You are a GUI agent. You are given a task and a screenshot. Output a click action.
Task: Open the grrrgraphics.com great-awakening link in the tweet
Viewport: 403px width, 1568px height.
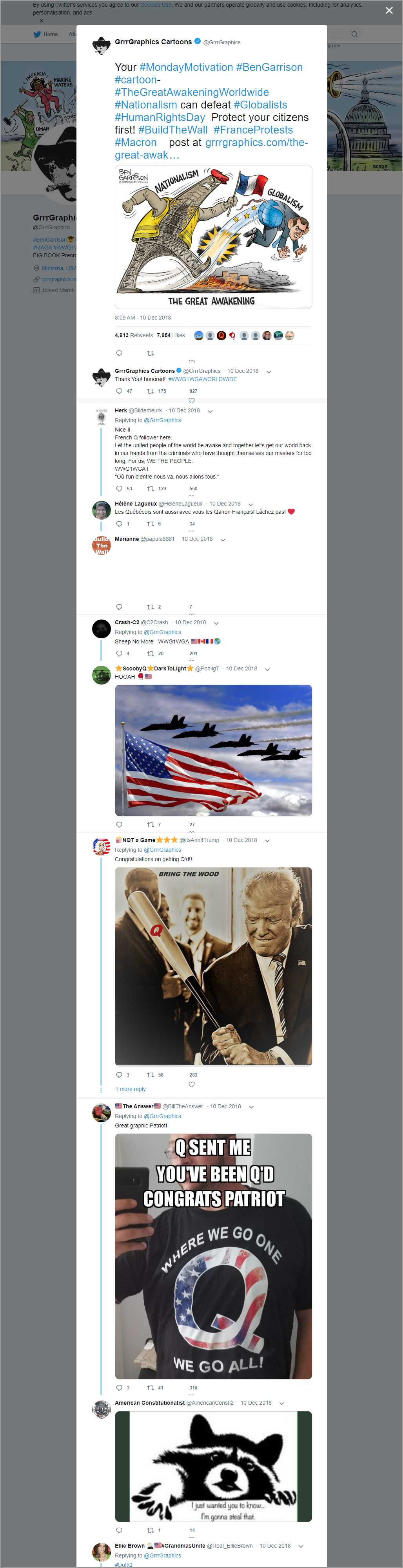pos(256,143)
